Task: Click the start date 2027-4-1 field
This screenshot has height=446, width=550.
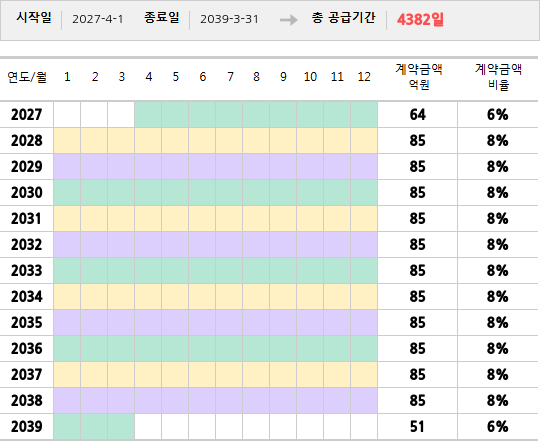Action: click(x=98, y=19)
